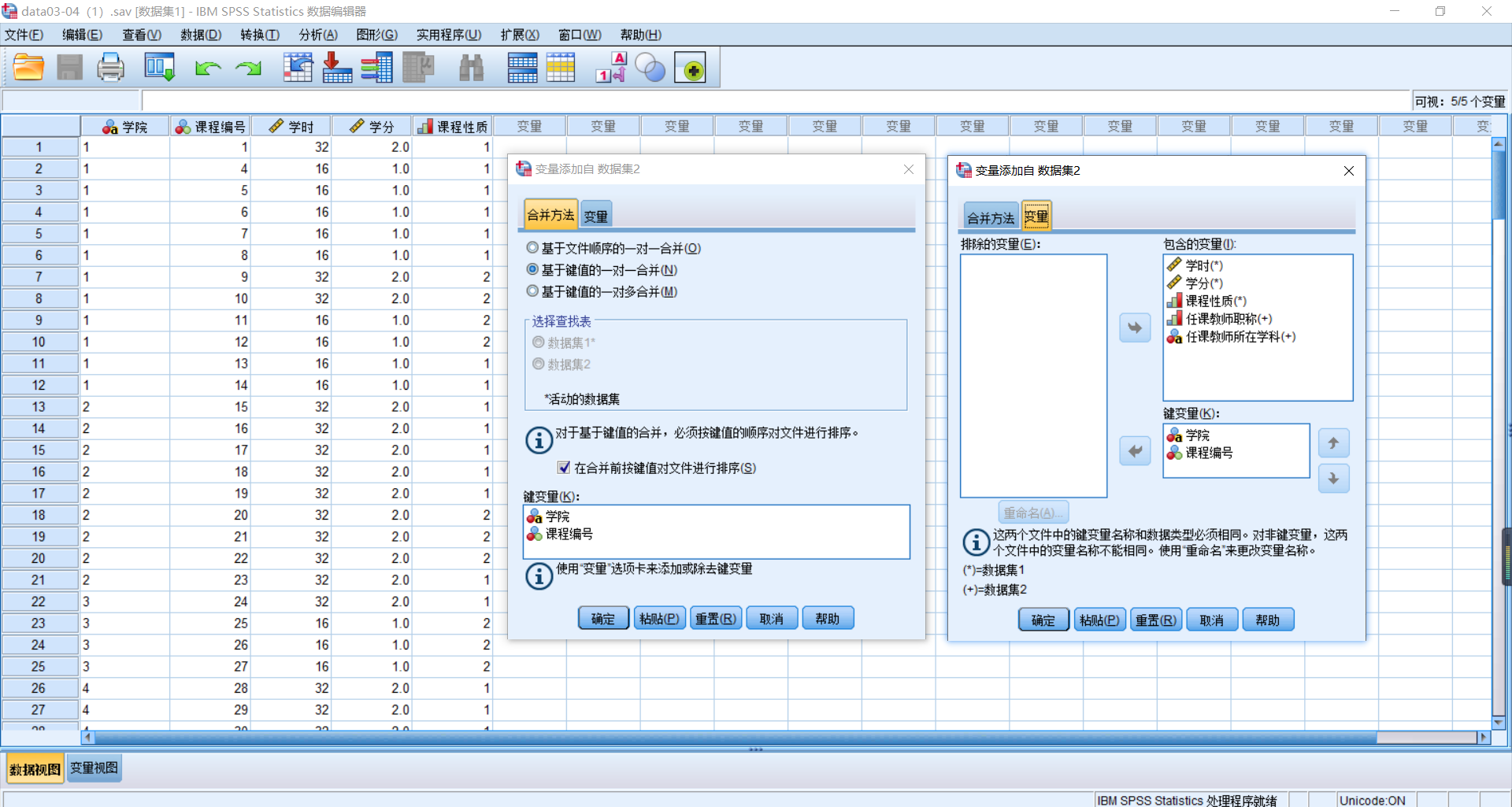
Task: Move key variable down with arrow button
Action: pos(1333,478)
